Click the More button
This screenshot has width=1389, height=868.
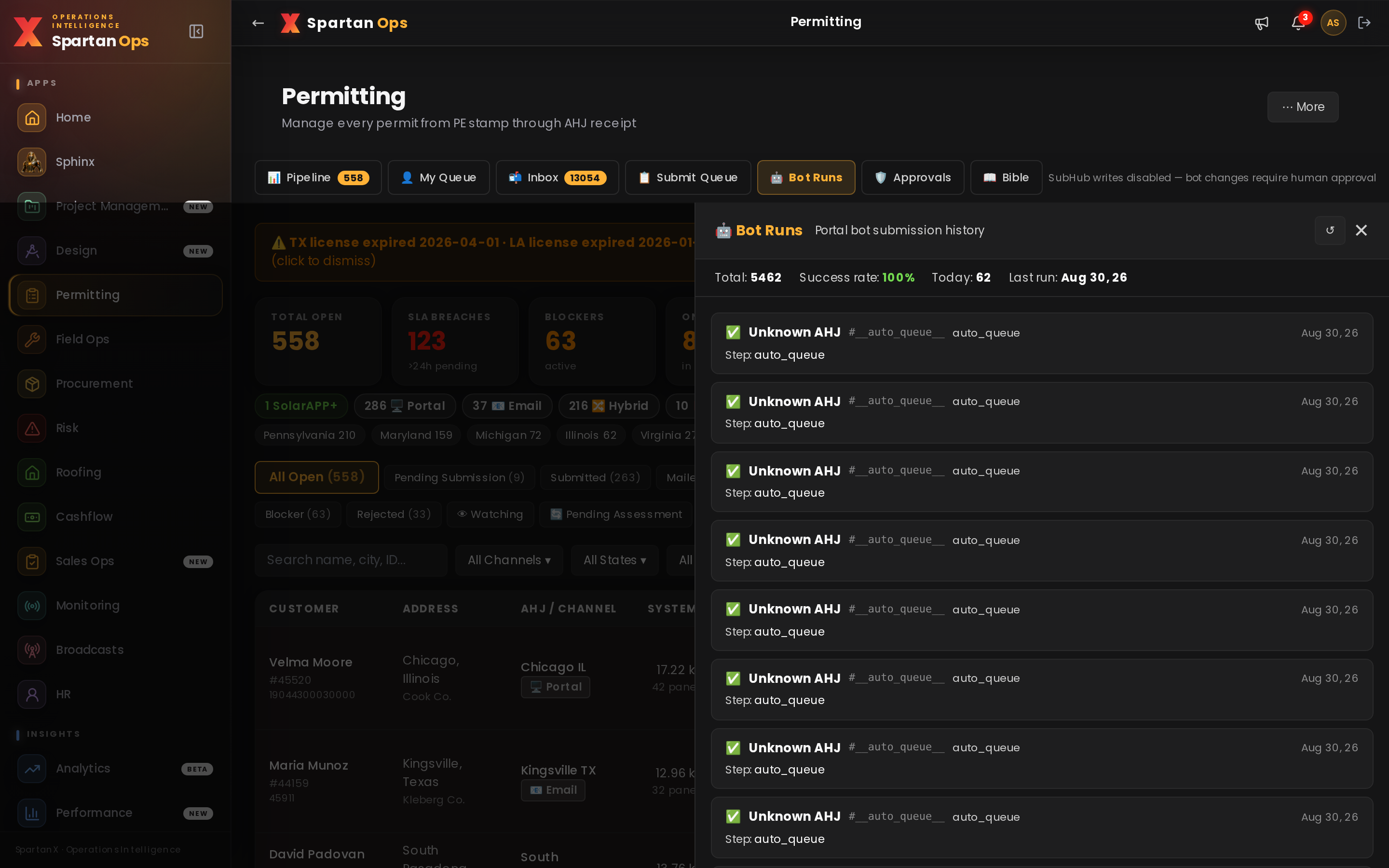coord(1303,107)
